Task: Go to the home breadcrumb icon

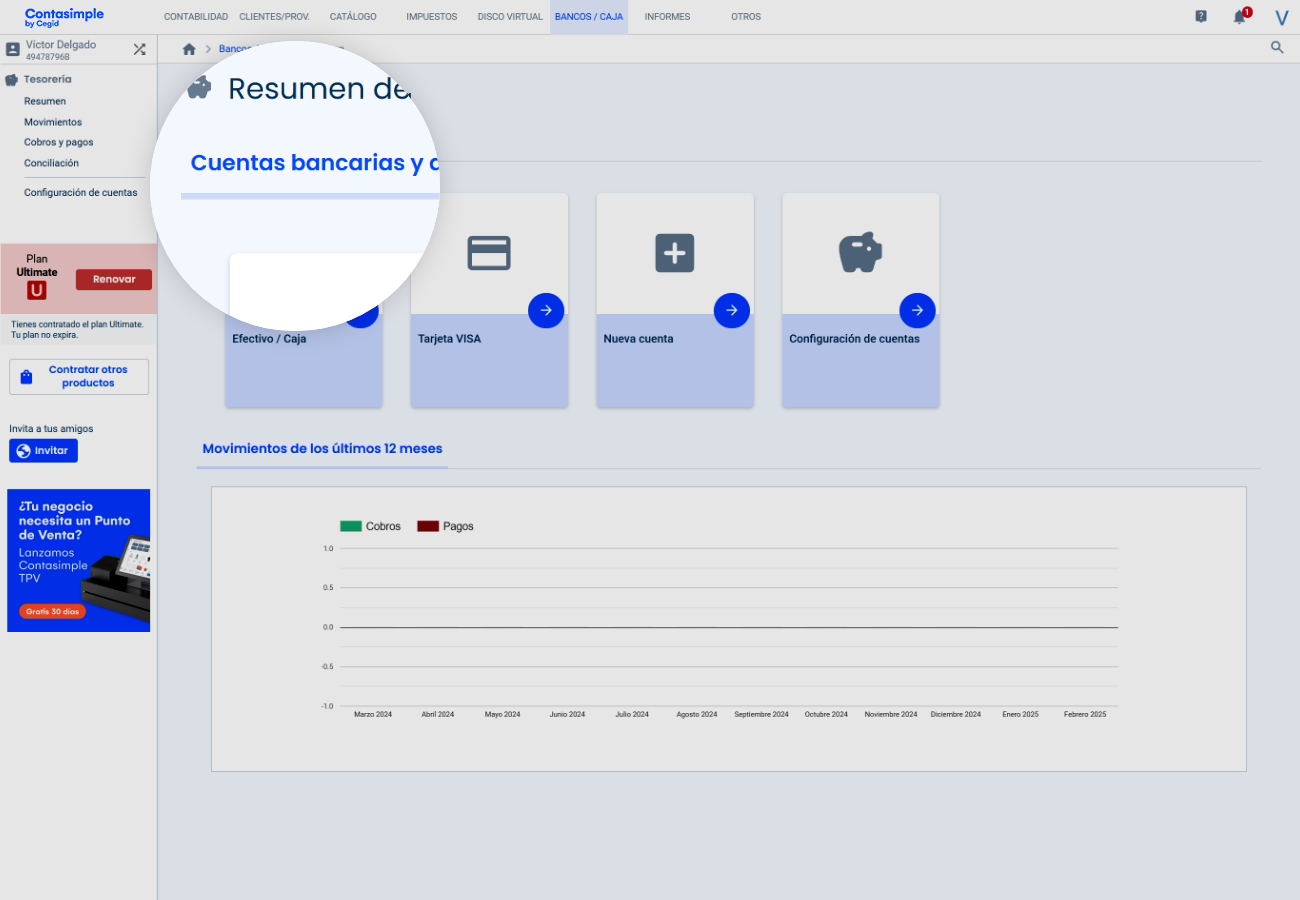Action: tap(189, 49)
